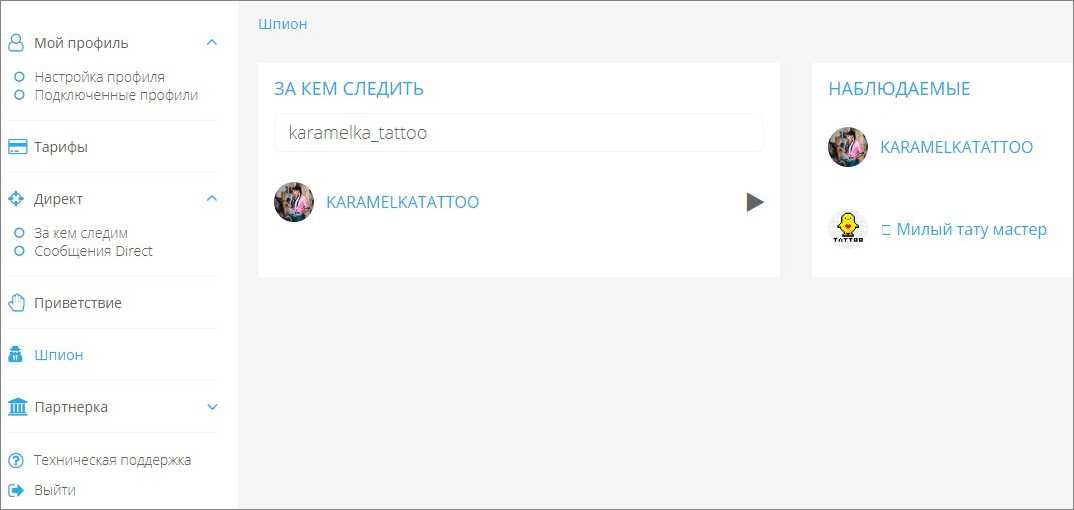
Task: Click the Тарифы credit card icon
Action: pyautogui.click(x=17, y=147)
